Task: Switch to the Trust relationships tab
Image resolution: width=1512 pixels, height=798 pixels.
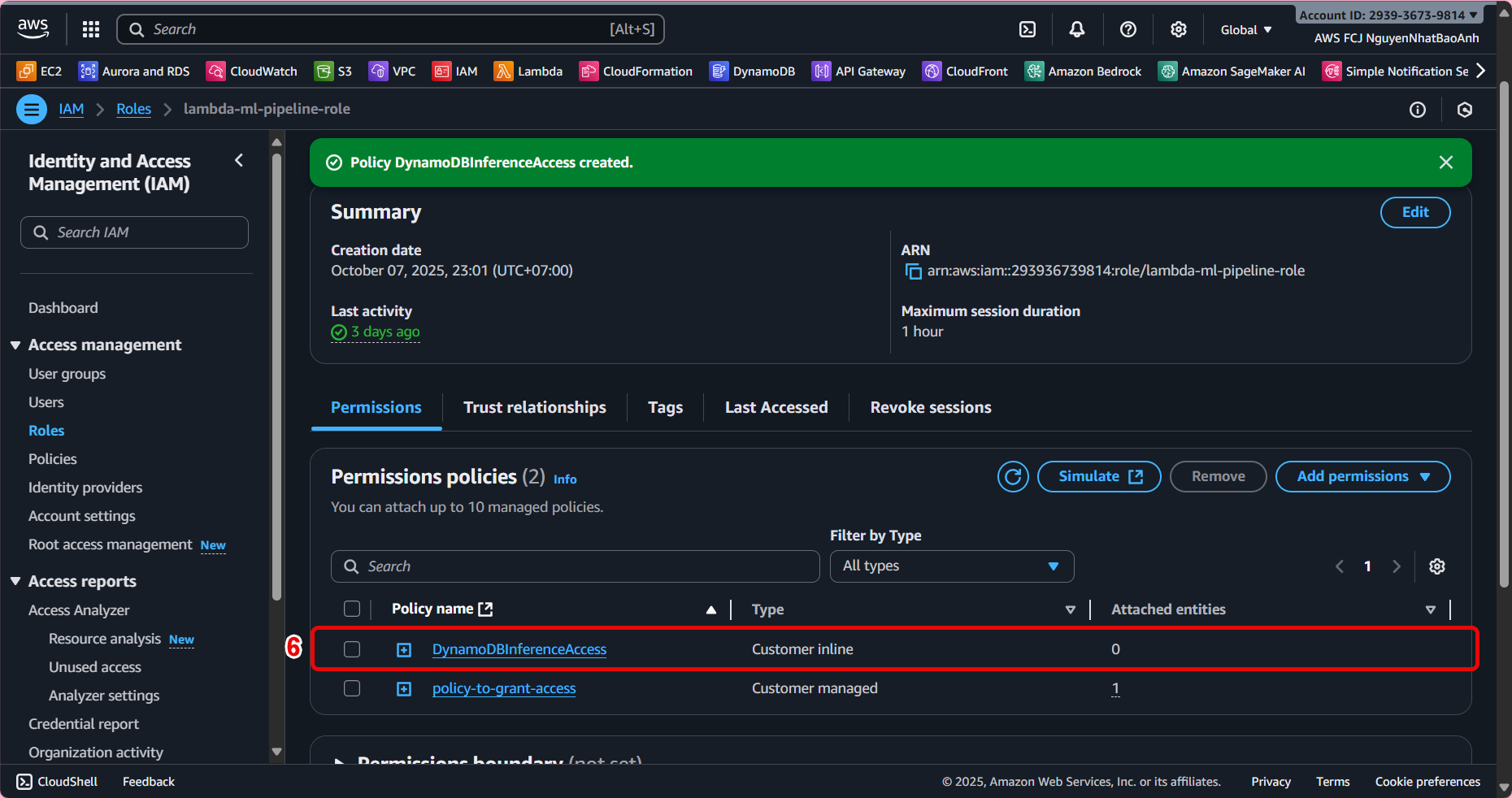Action: [x=535, y=408]
